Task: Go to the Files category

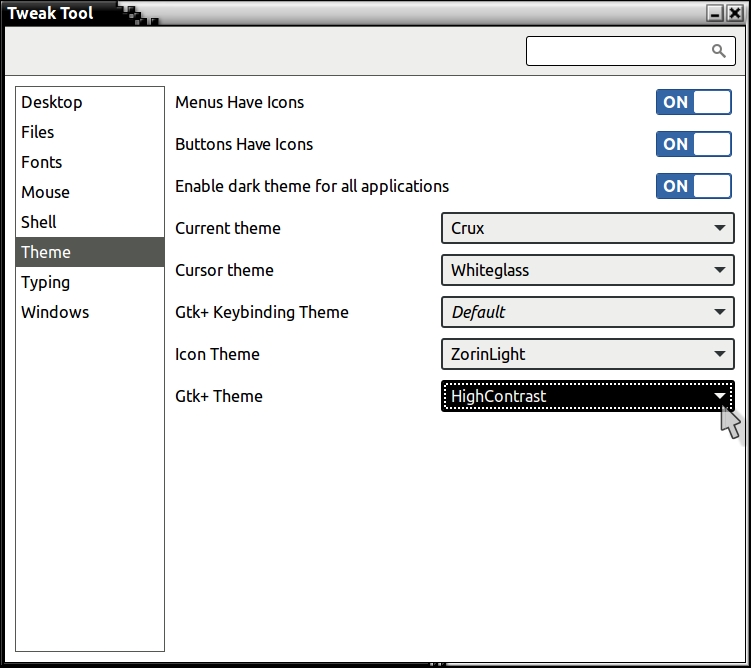Action: [38, 132]
